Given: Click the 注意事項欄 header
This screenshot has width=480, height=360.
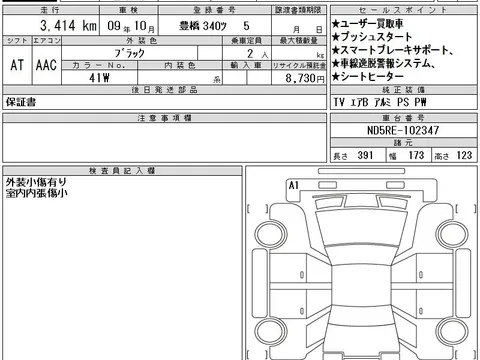Looking at the screenshot, I should coord(164,118).
